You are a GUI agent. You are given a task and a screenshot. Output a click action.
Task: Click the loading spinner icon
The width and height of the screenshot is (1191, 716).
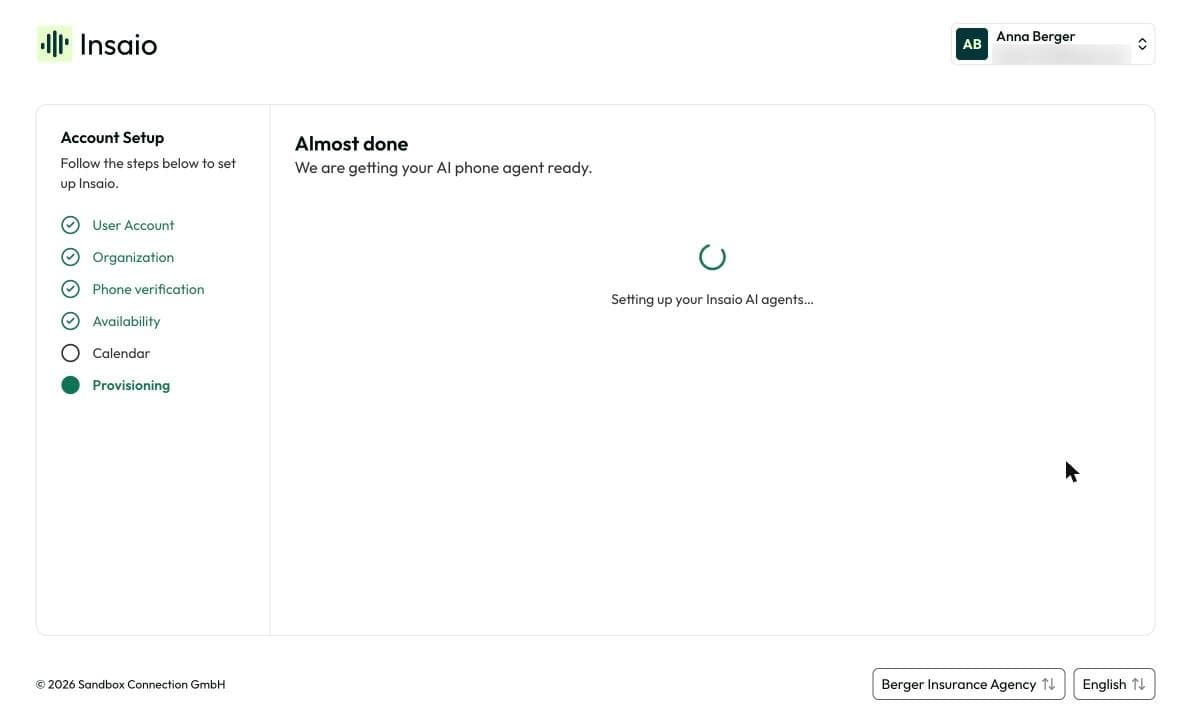(x=712, y=257)
